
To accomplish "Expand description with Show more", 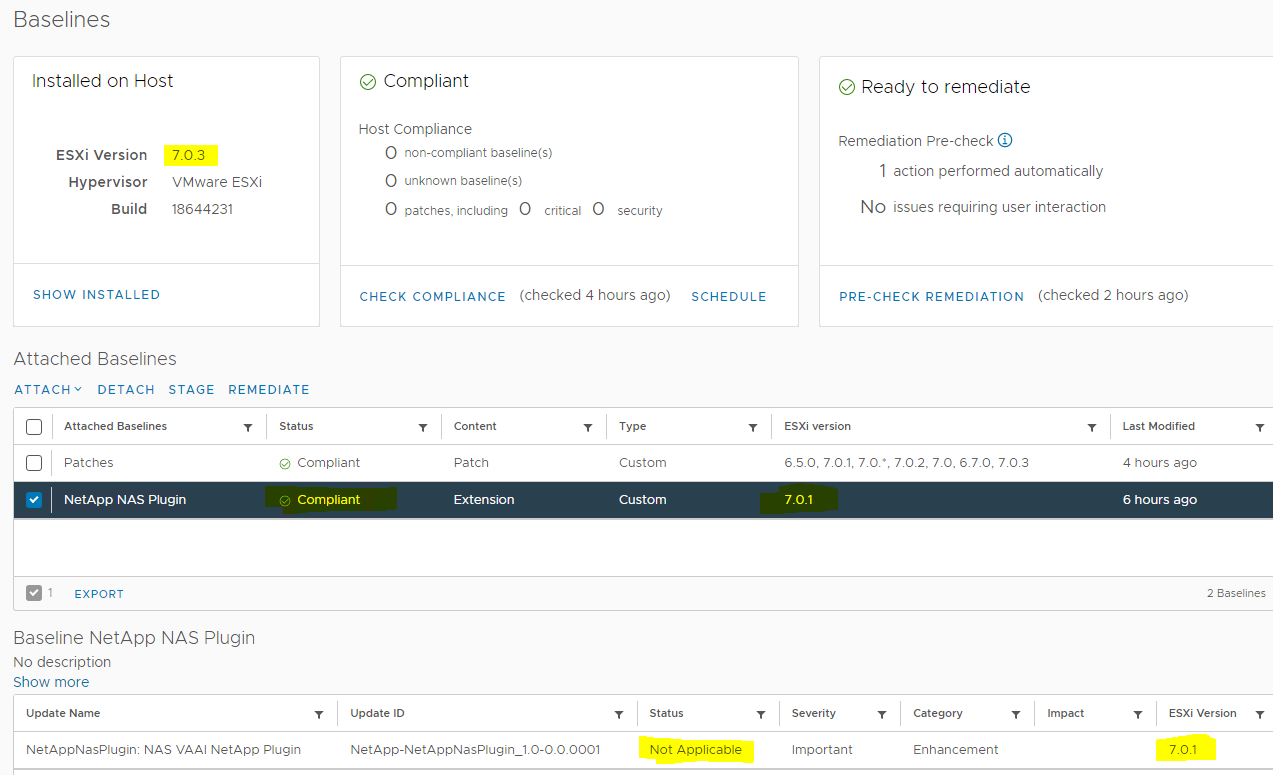I will coord(51,682).
